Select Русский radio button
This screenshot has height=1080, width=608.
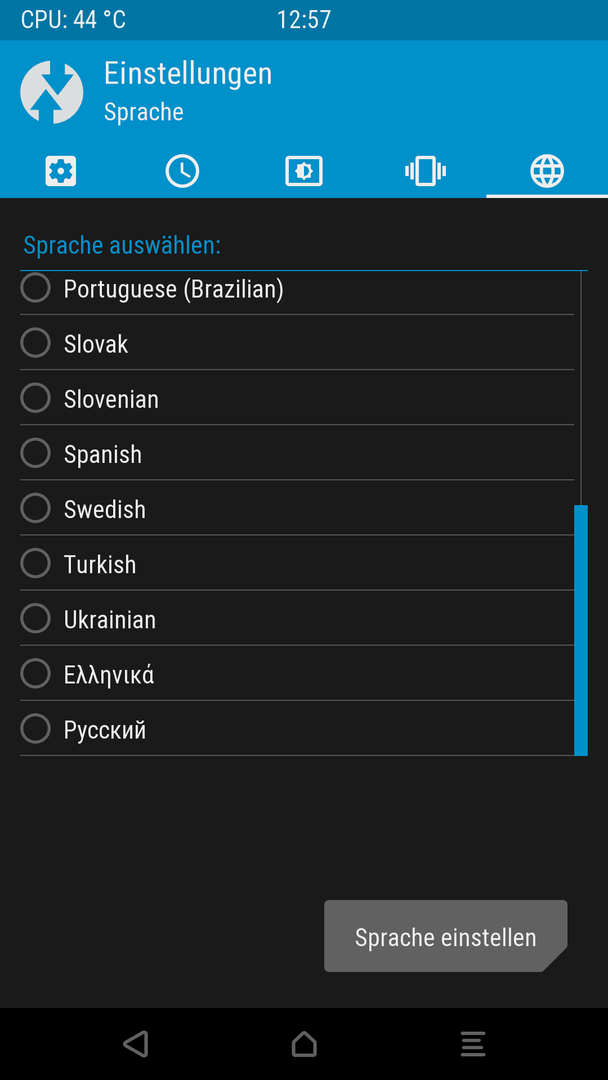point(297,728)
